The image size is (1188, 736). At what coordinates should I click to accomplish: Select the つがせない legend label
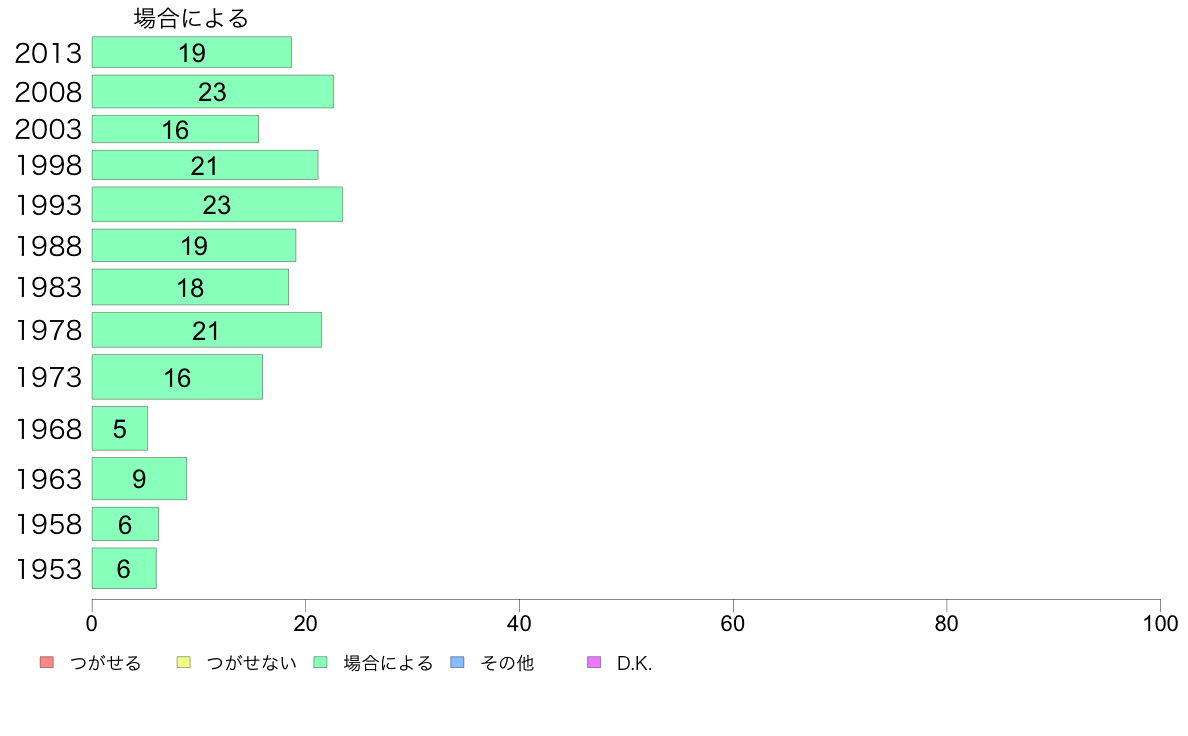click(x=252, y=663)
